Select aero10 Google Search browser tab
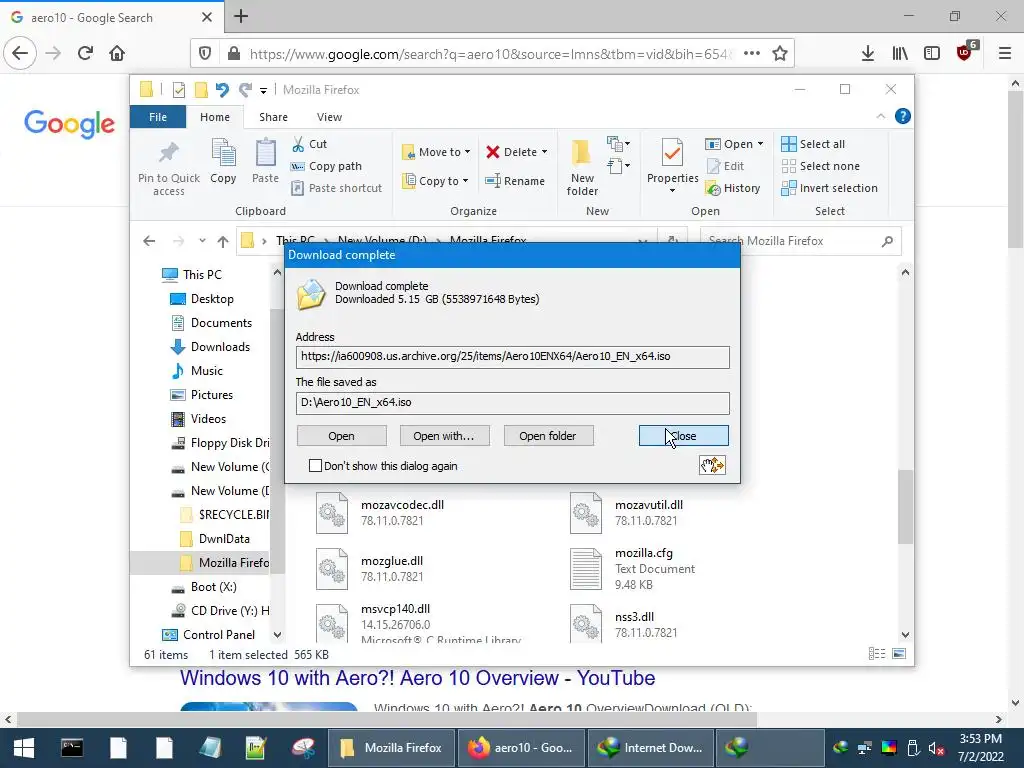This screenshot has width=1024, height=768. [112, 18]
